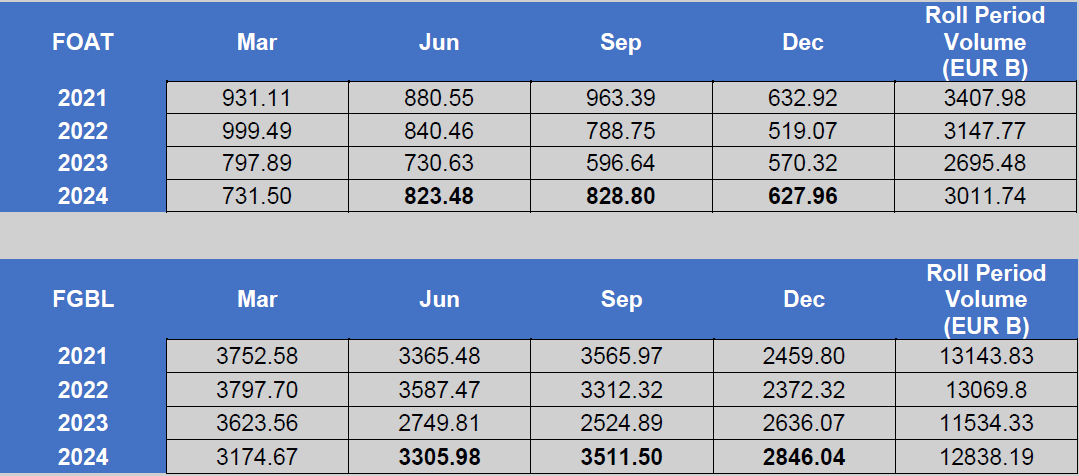Click the FGBL 2024 total 12838.19
This screenshot has width=1079, height=476.
(985, 457)
